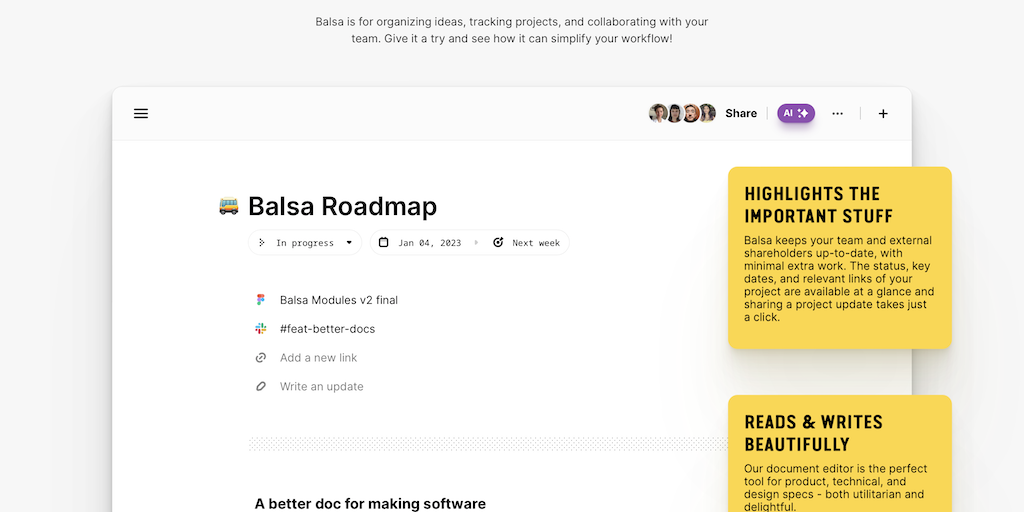Click the plus icon to add new
Screen dimensions: 1024x512
coord(883,114)
